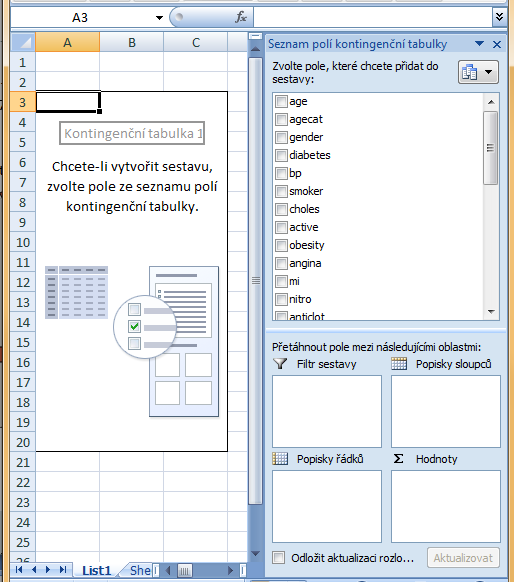The image size is (514, 582).
Task: Click the selected cell A3
Action: coord(68,102)
